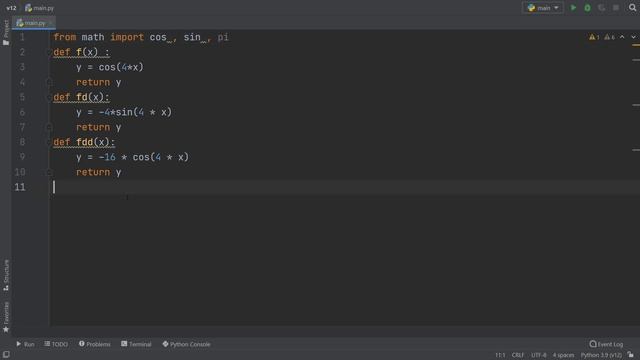Click 'sin' in the import statement

pos(192,37)
